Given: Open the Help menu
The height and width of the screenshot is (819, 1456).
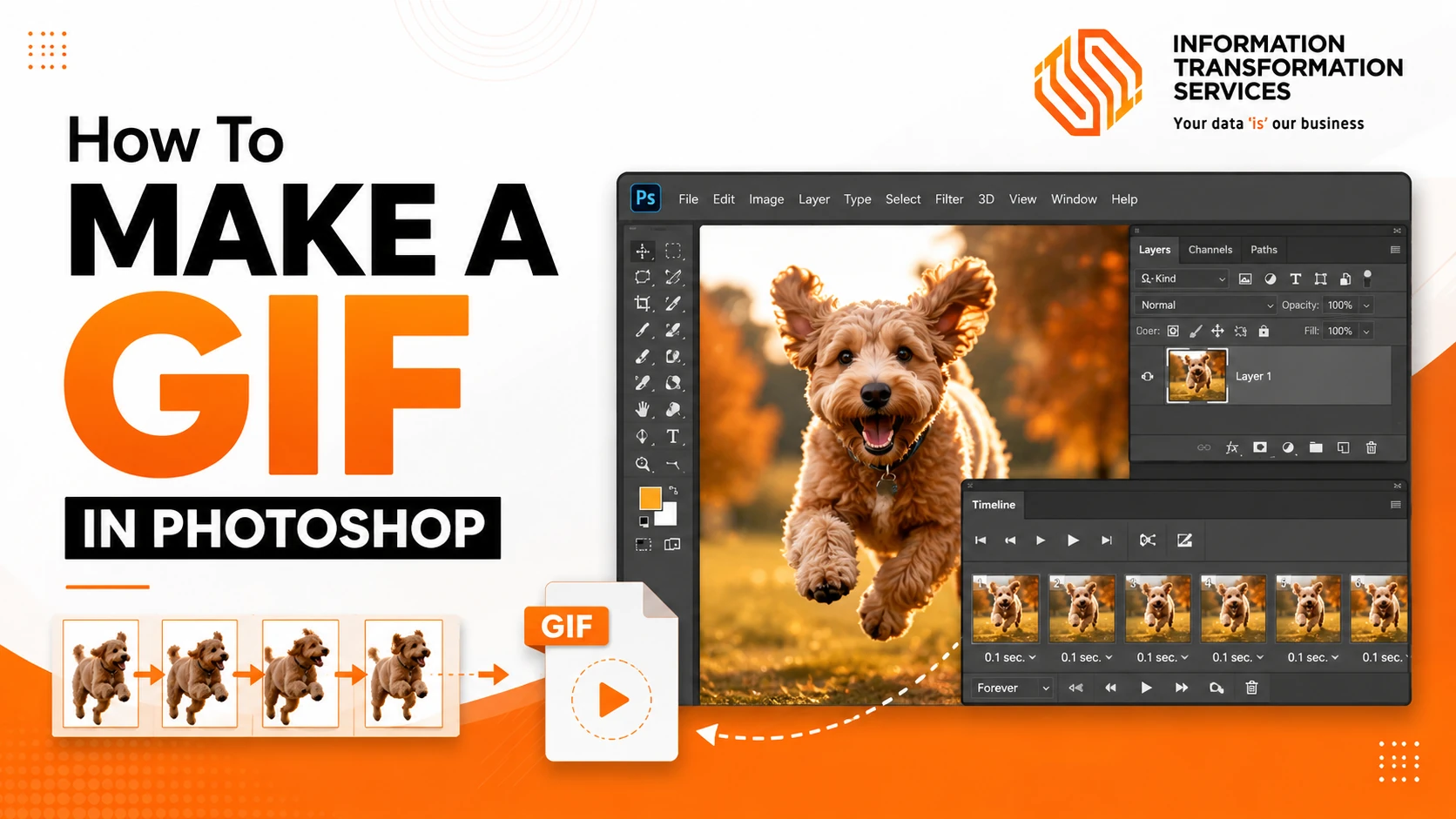Looking at the screenshot, I should (1124, 199).
